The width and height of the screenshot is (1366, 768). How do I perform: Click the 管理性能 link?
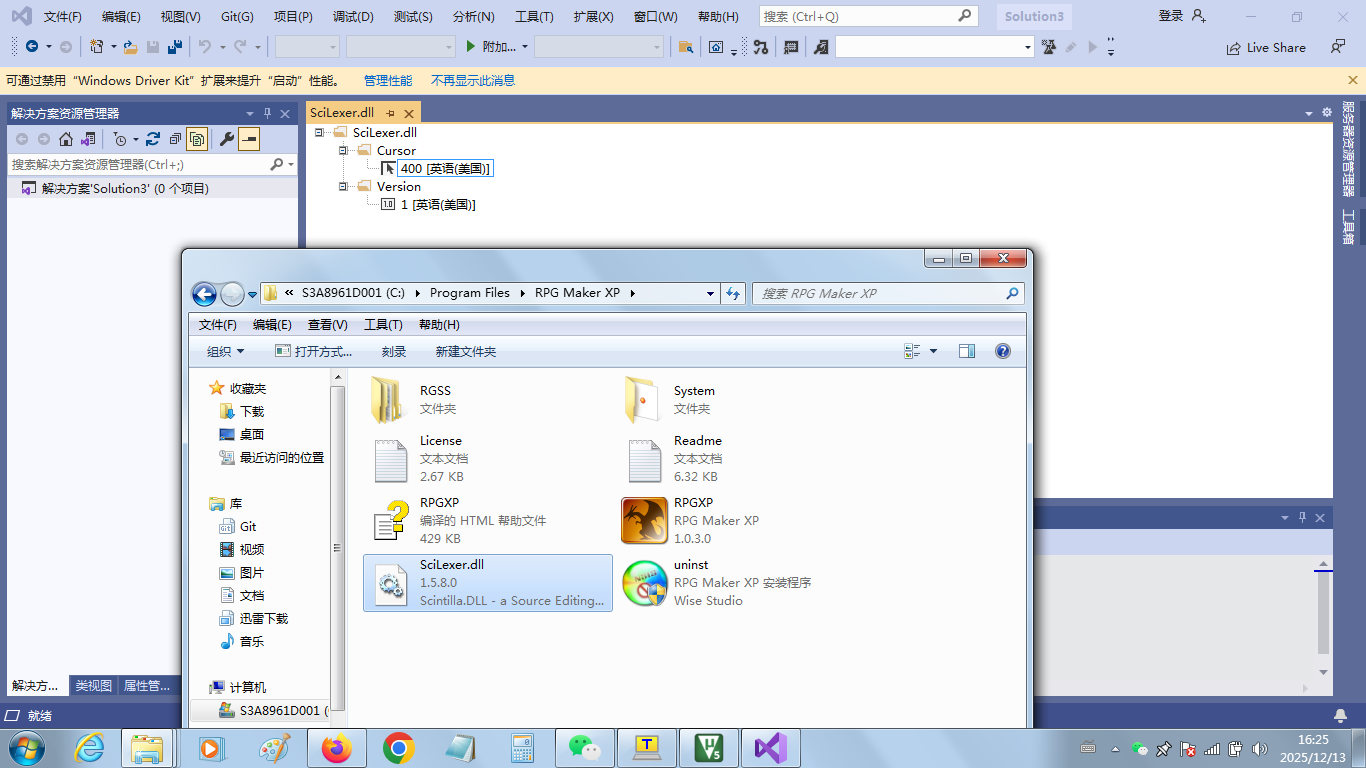[387, 80]
